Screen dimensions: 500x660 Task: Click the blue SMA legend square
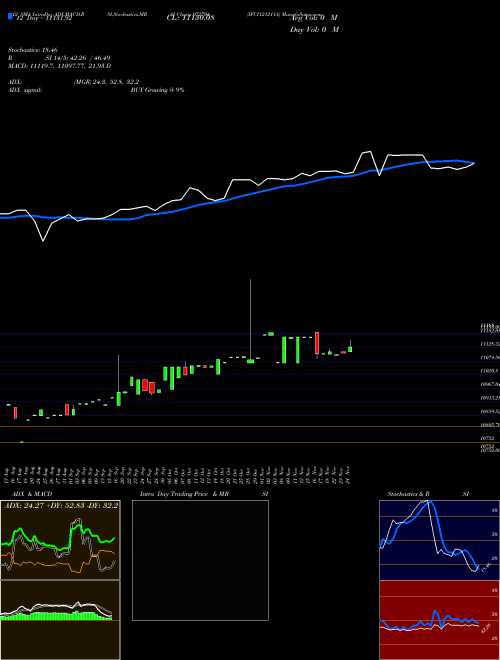tap(10, 17)
